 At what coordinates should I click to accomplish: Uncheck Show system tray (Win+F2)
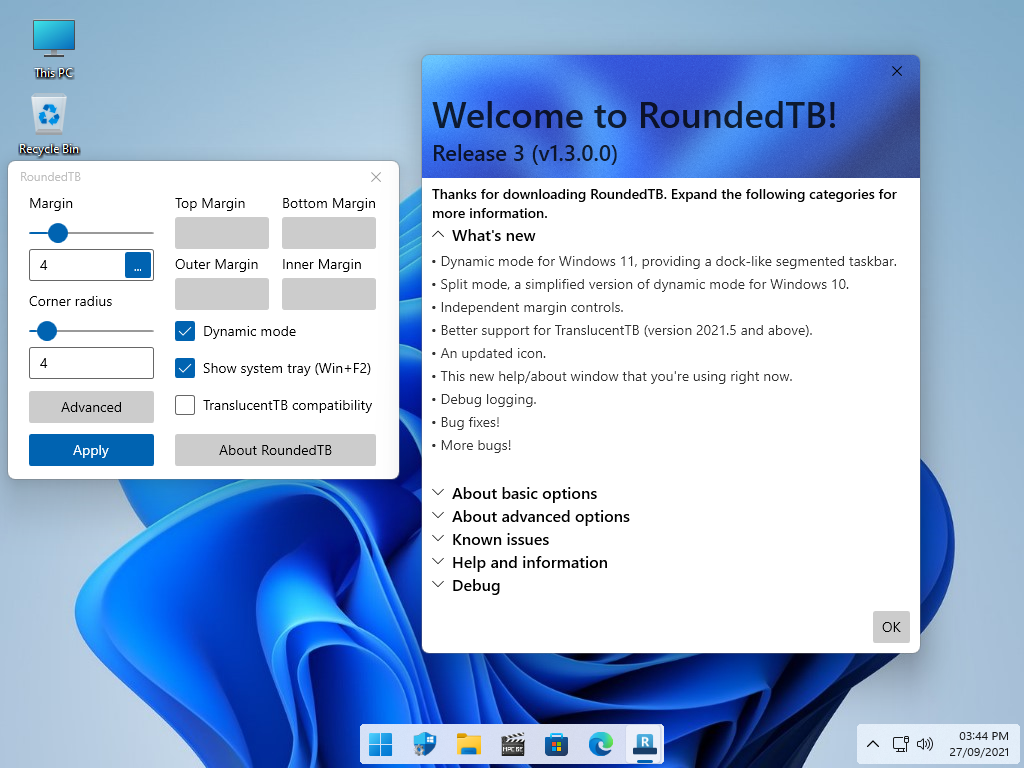pyautogui.click(x=185, y=368)
